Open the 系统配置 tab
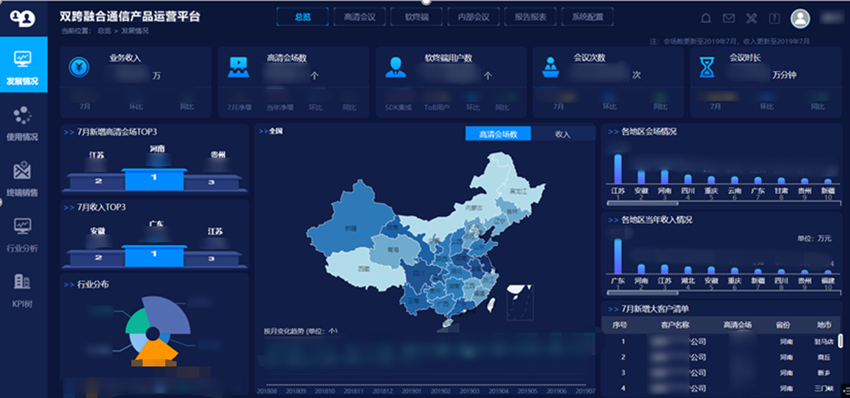The width and height of the screenshot is (850, 398). pyautogui.click(x=587, y=17)
